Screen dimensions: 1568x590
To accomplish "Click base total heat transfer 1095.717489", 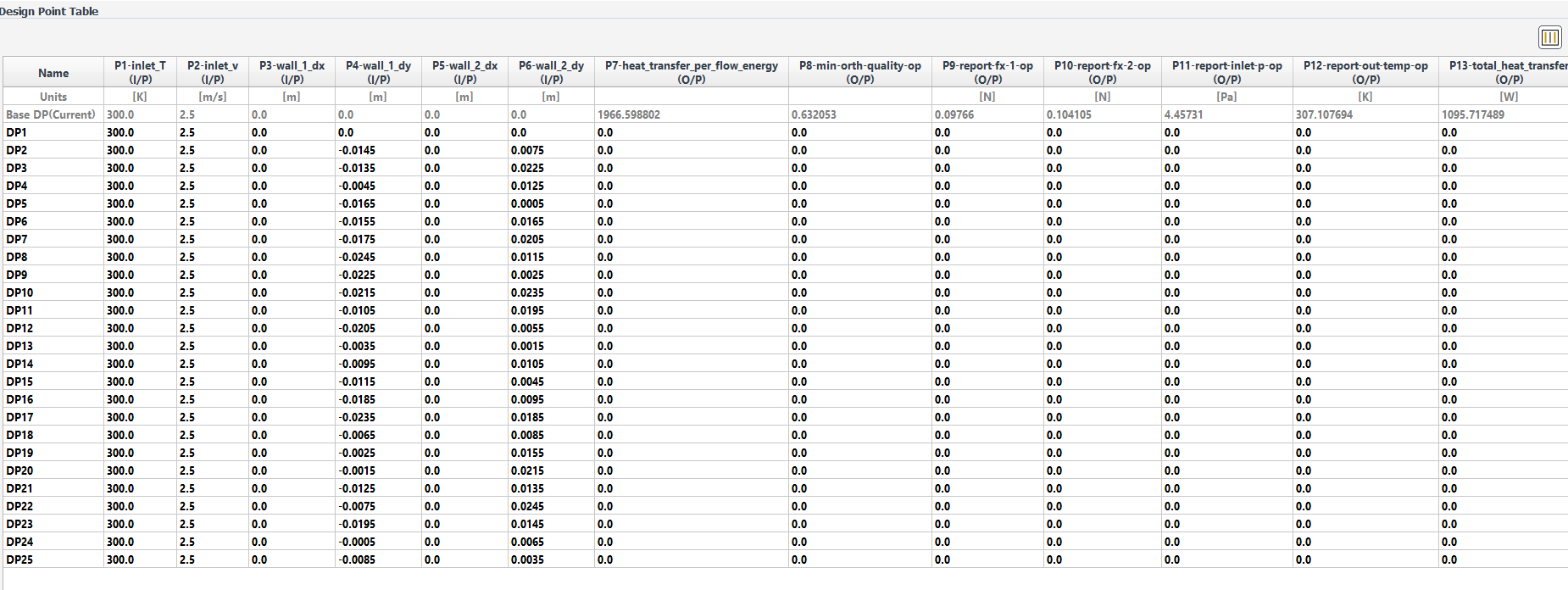I will click(x=1473, y=114).
